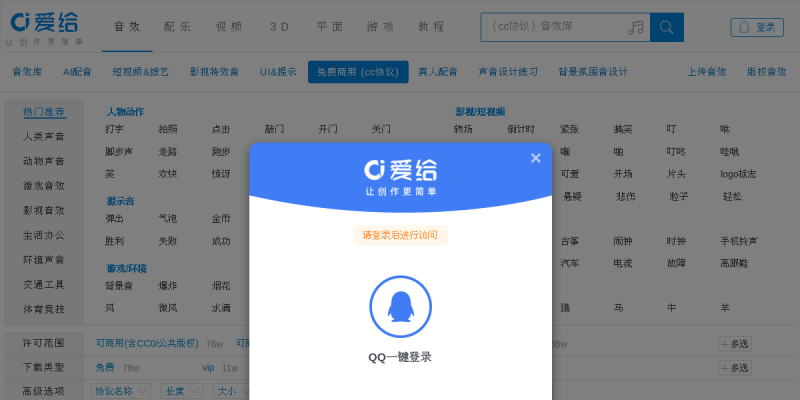Click the 拍照 sound tag
Image resolution: width=800 pixels, height=400 pixels.
tap(168, 129)
